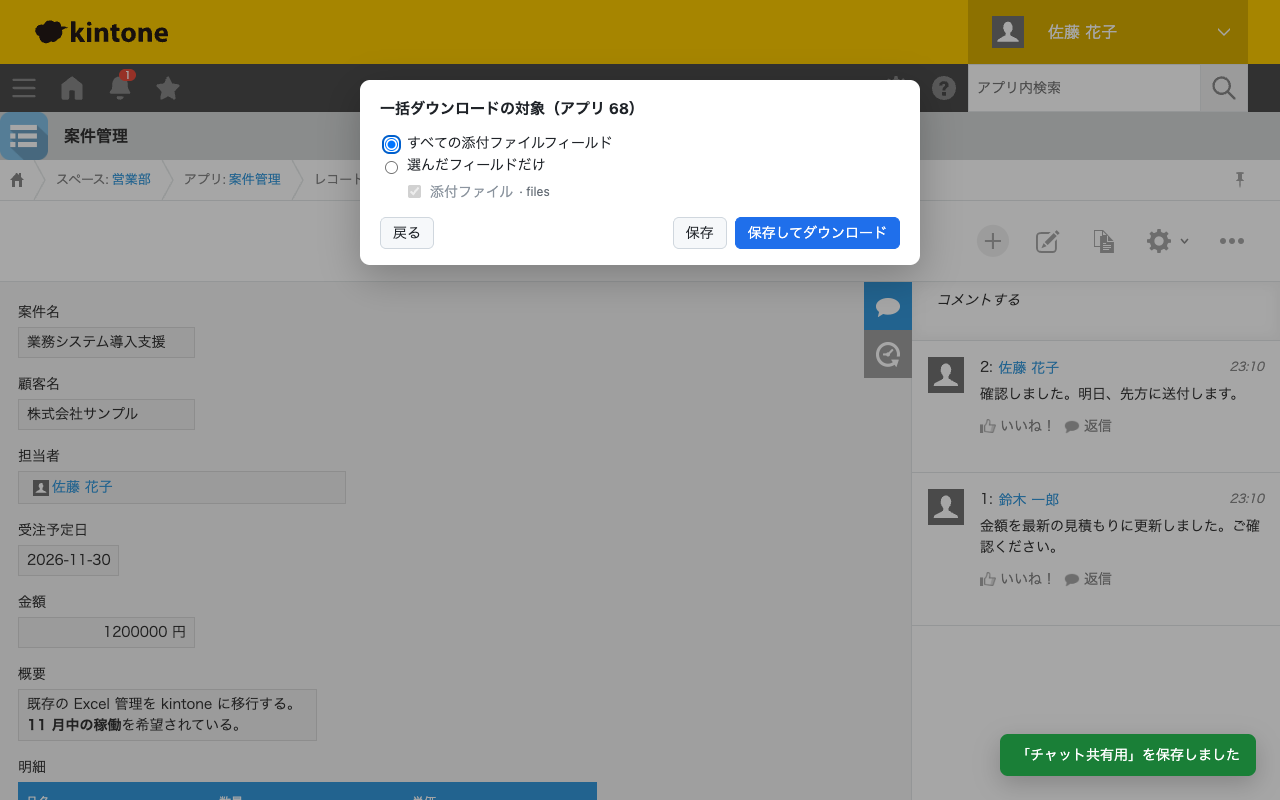Open the 佐藤 花子 user menu dropdown
The width and height of the screenshot is (1280, 800).
coord(1108,32)
